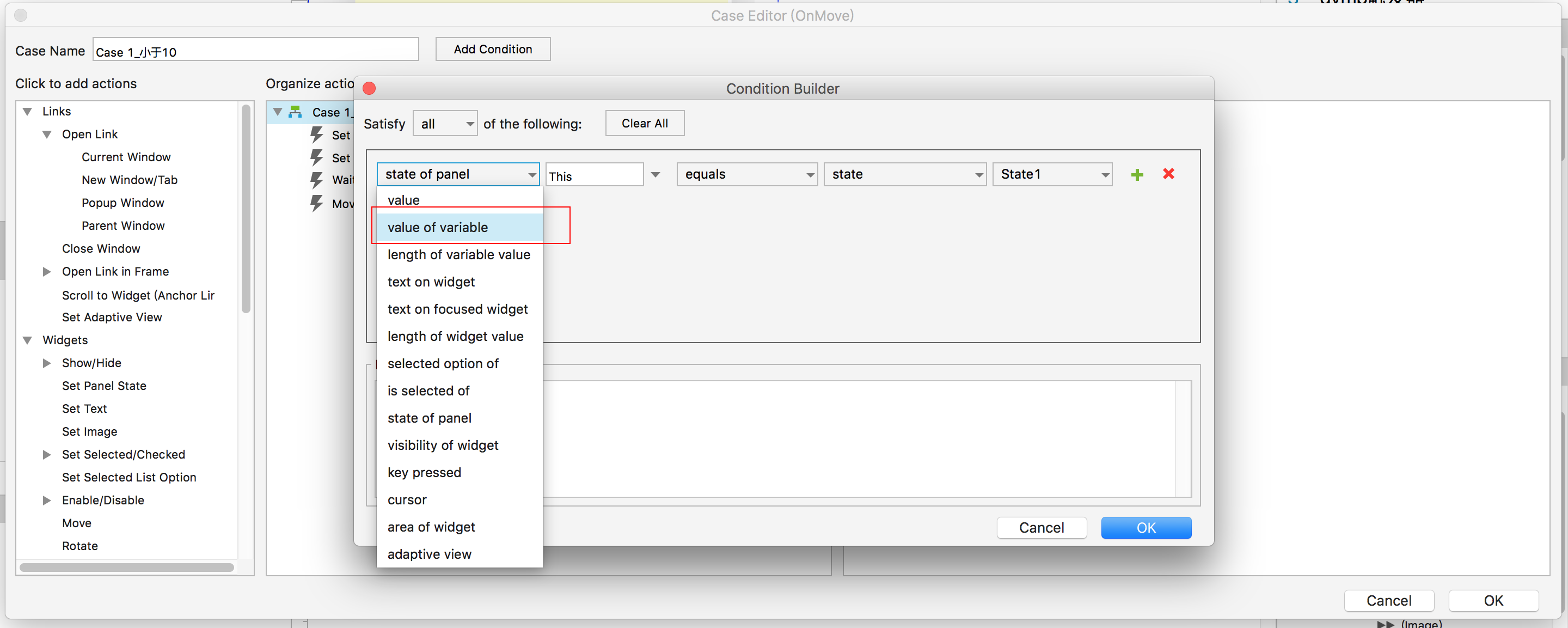Close the Condition Builder with the red dot
1568x628 pixels.
[x=369, y=89]
